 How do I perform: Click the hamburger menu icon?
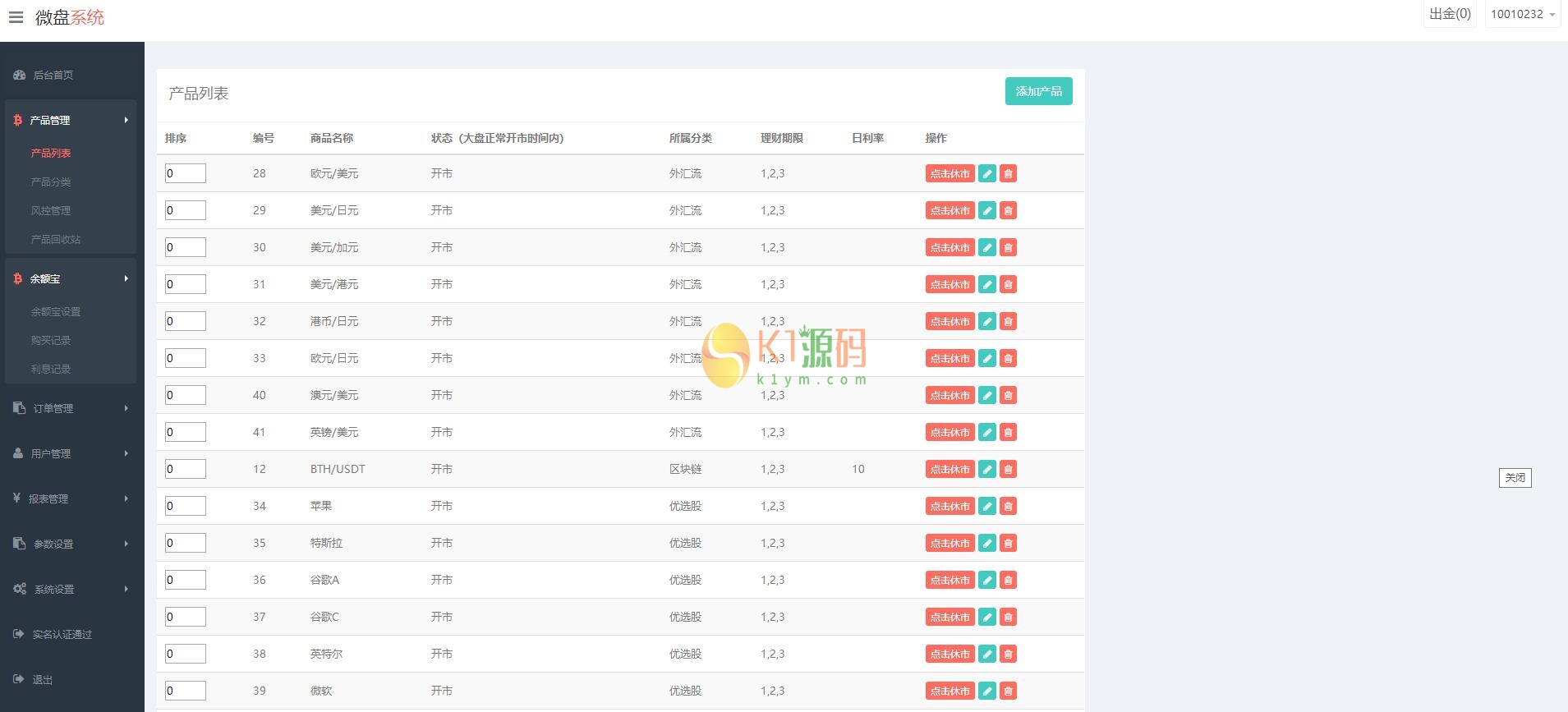click(16, 17)
